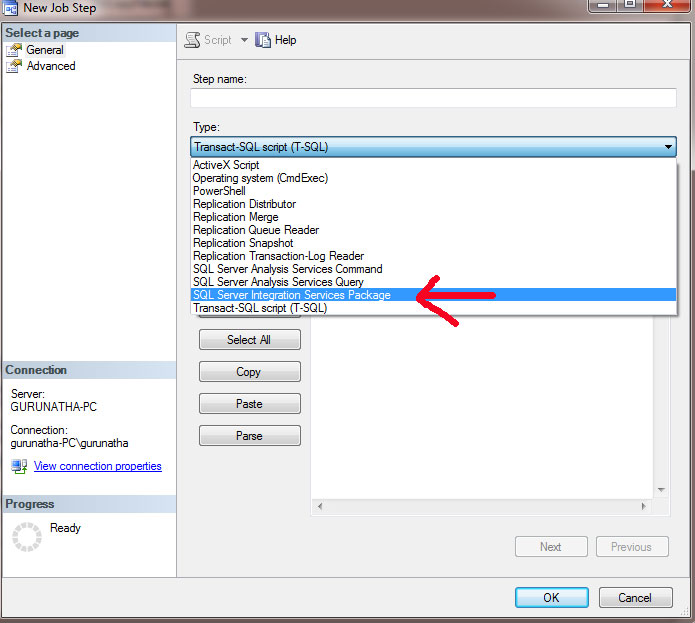This screenshot has height=623, width=695.
Task: Click the New Job Step title icon
Action: point(10,8)
